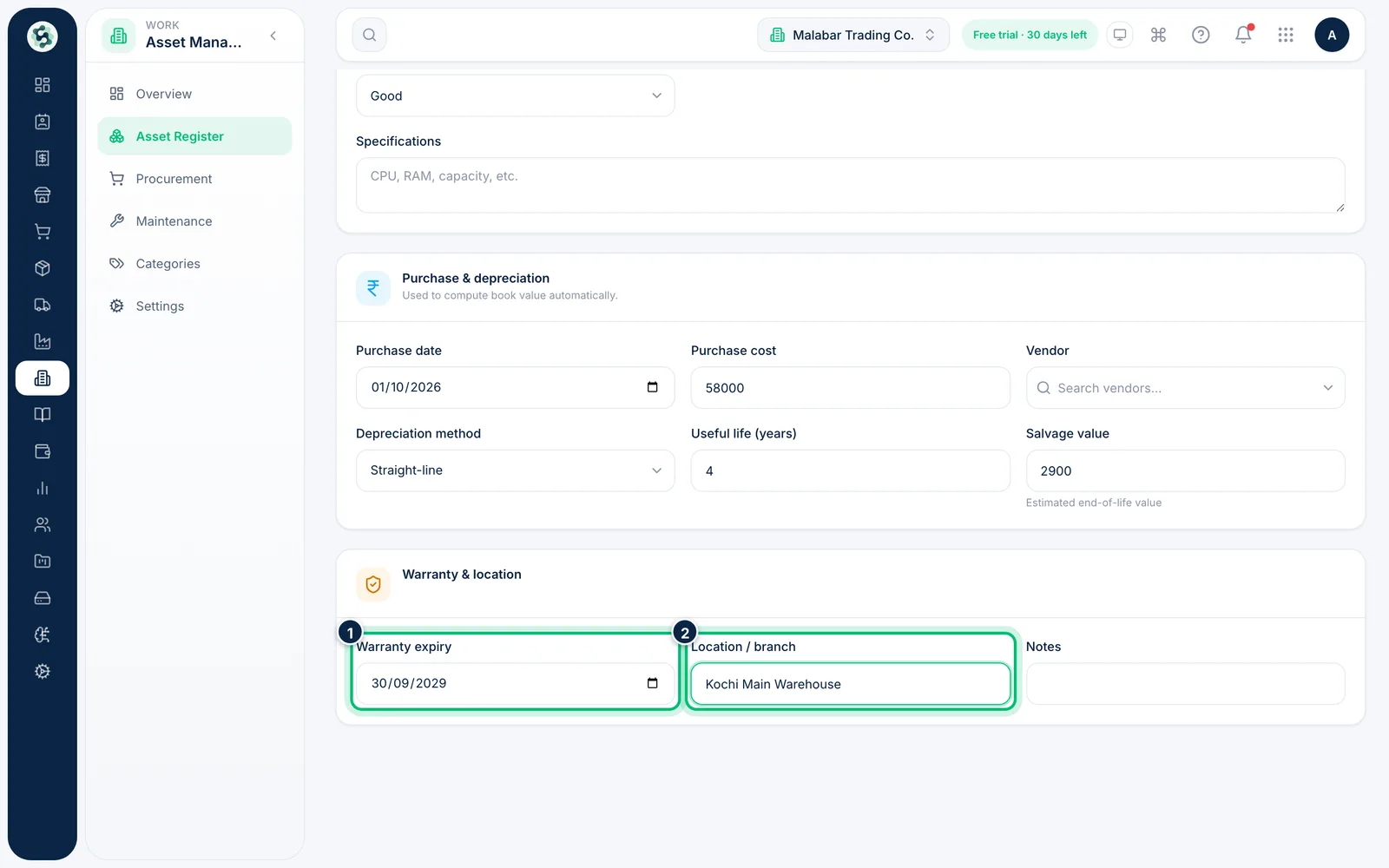
Task: Open the dashboard grid icon in the dark rail
Action: click(x=42, y=85)
